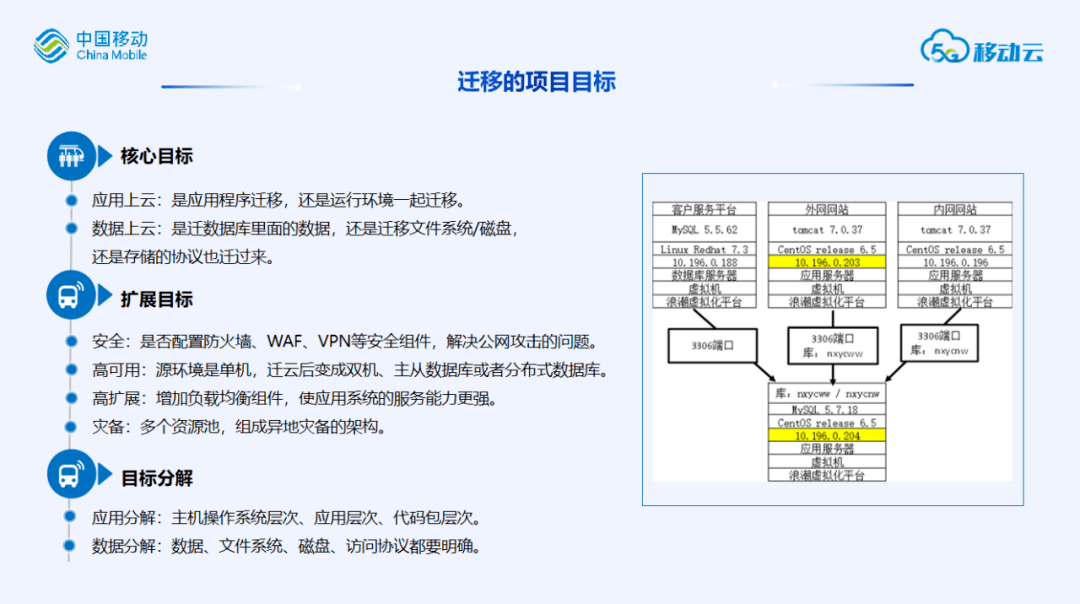This screenshot has height=604, width=1080.
Task: Click the blue arrow beside 扩展目标
Action: pos(104,295)
